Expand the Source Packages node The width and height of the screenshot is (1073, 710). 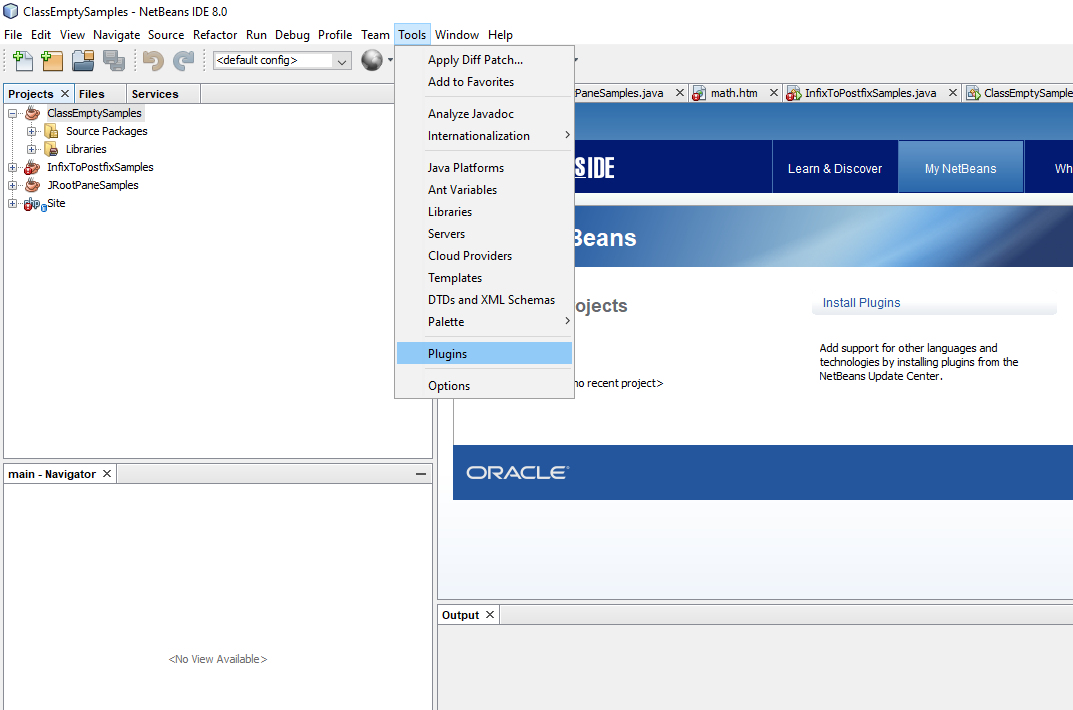[x=32, y=131]
